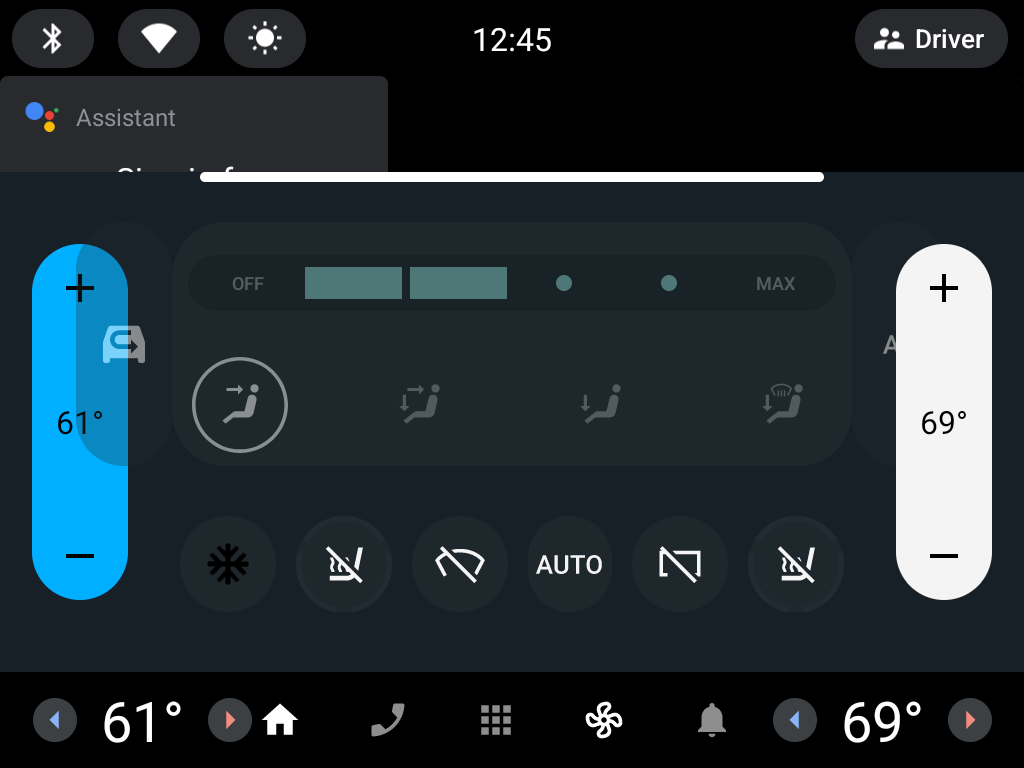Image resolution: width=1024 pixels, height=768 pixels.
Task: Select face and floor airflow mode
Action: (420, 404)
